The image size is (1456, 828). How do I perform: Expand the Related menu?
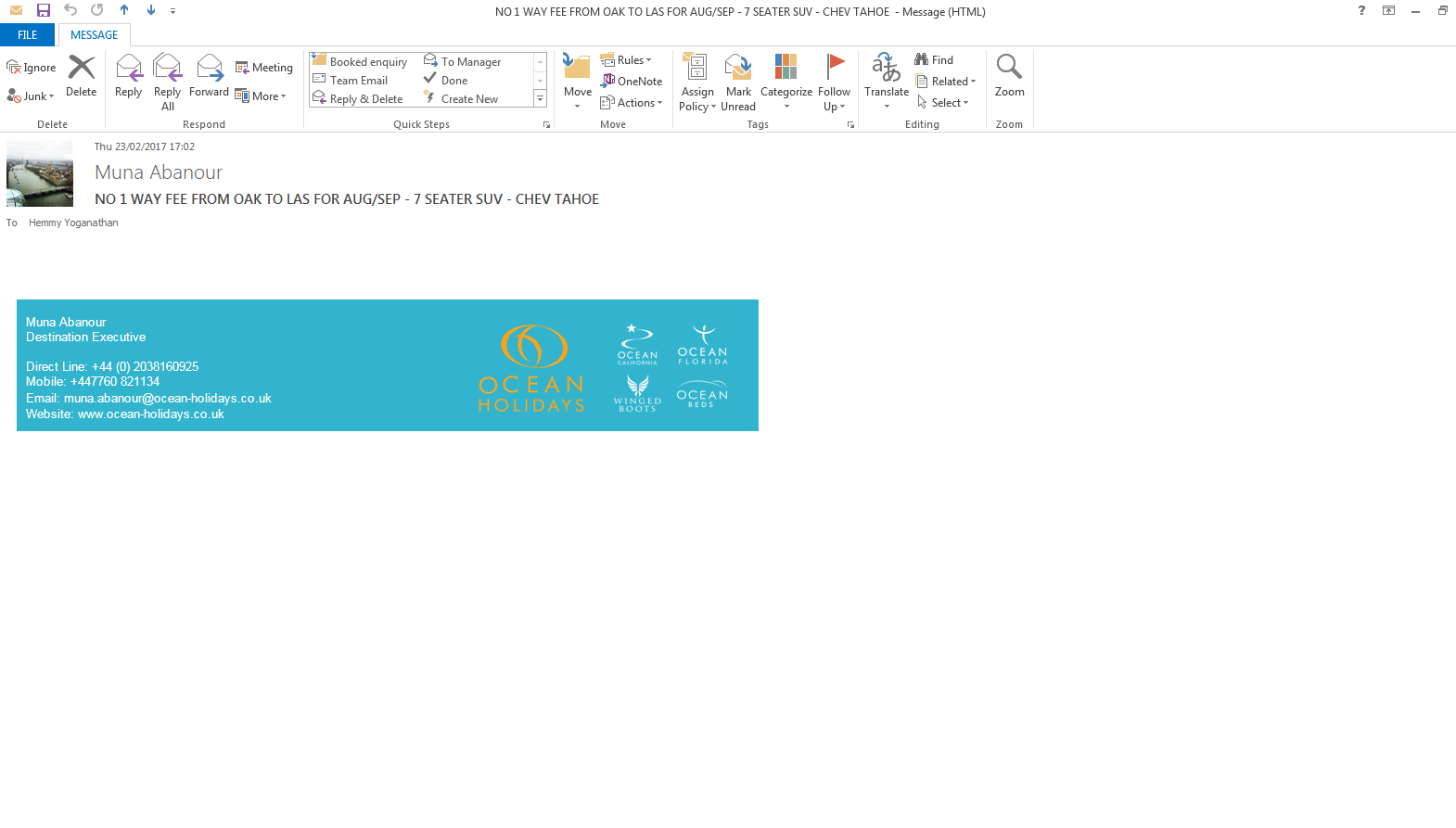946,82
